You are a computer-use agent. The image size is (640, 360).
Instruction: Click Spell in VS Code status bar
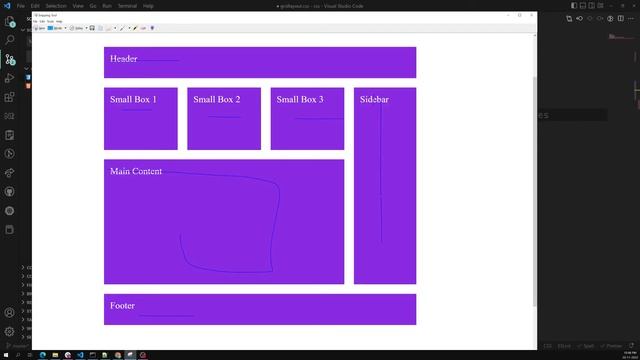pos(586,346)
